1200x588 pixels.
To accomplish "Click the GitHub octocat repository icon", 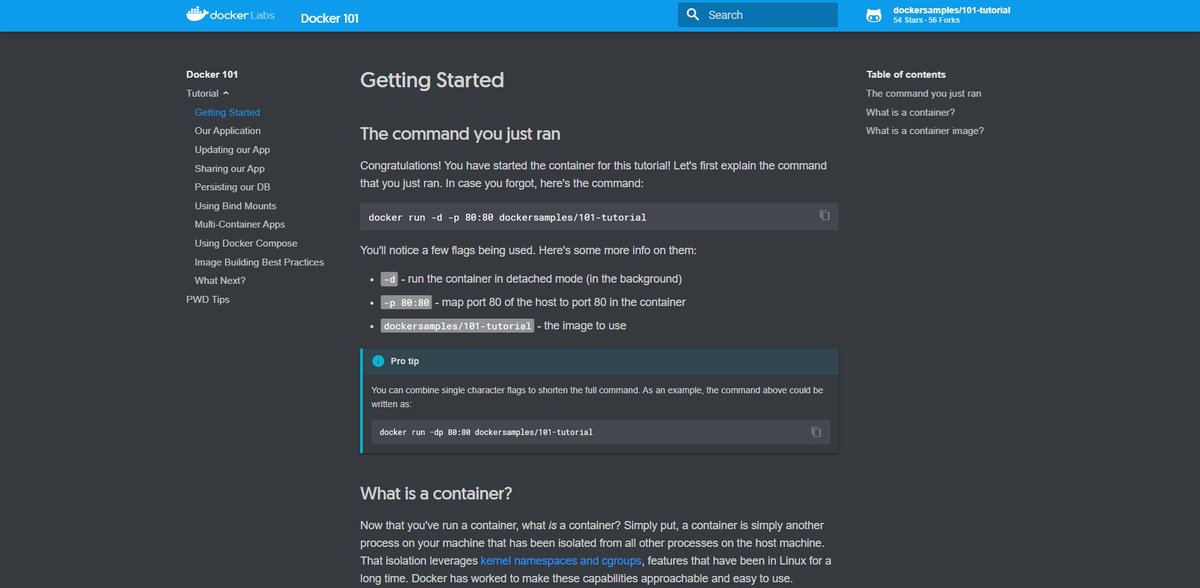I will click(874, 15).
